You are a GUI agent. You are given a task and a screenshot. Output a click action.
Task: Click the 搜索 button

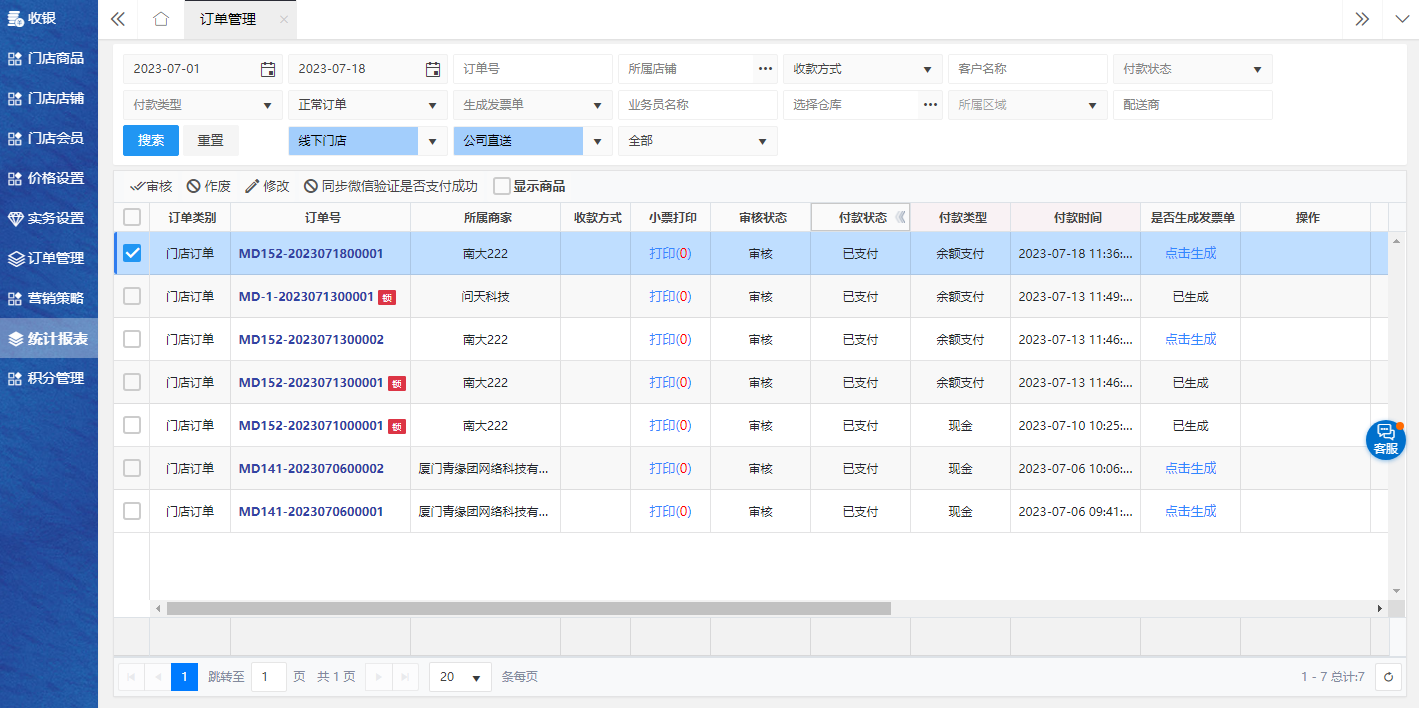click(x=151, y=141)
